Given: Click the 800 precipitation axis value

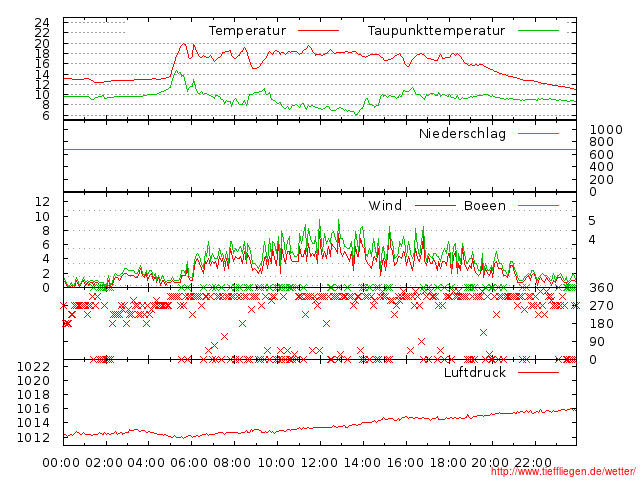Looking at the screenshot, I should click(x=602, y=142).
